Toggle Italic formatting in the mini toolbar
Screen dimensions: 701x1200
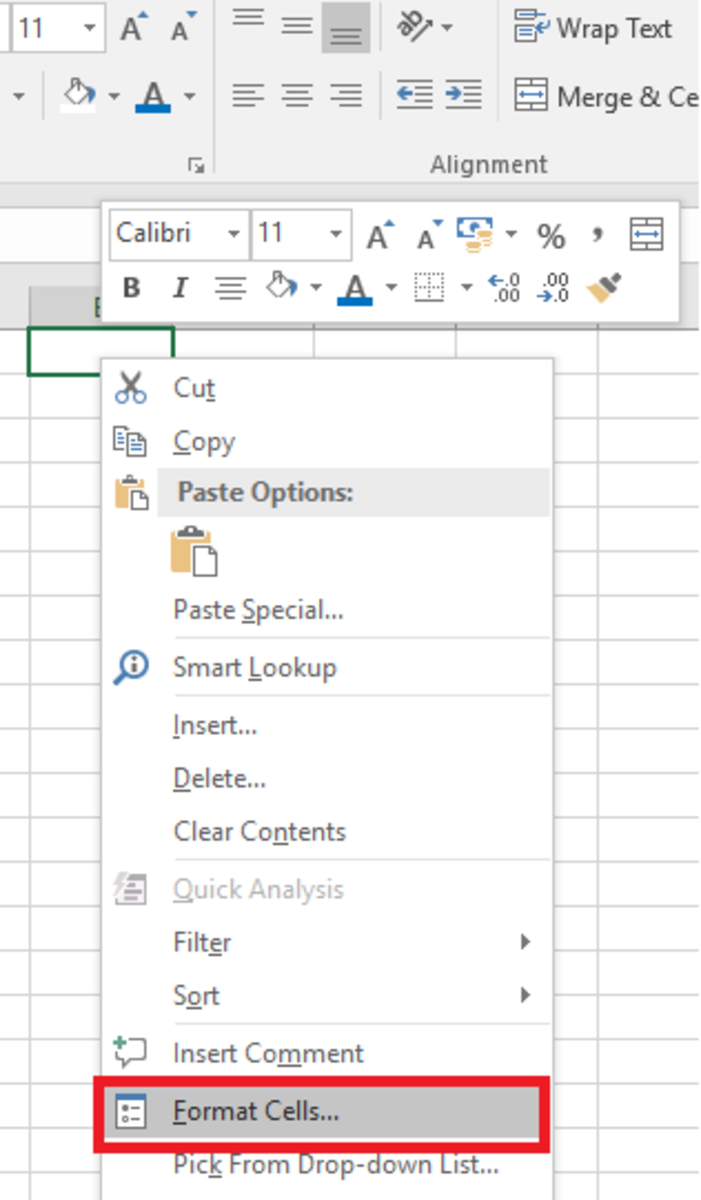tap(180, 288)
